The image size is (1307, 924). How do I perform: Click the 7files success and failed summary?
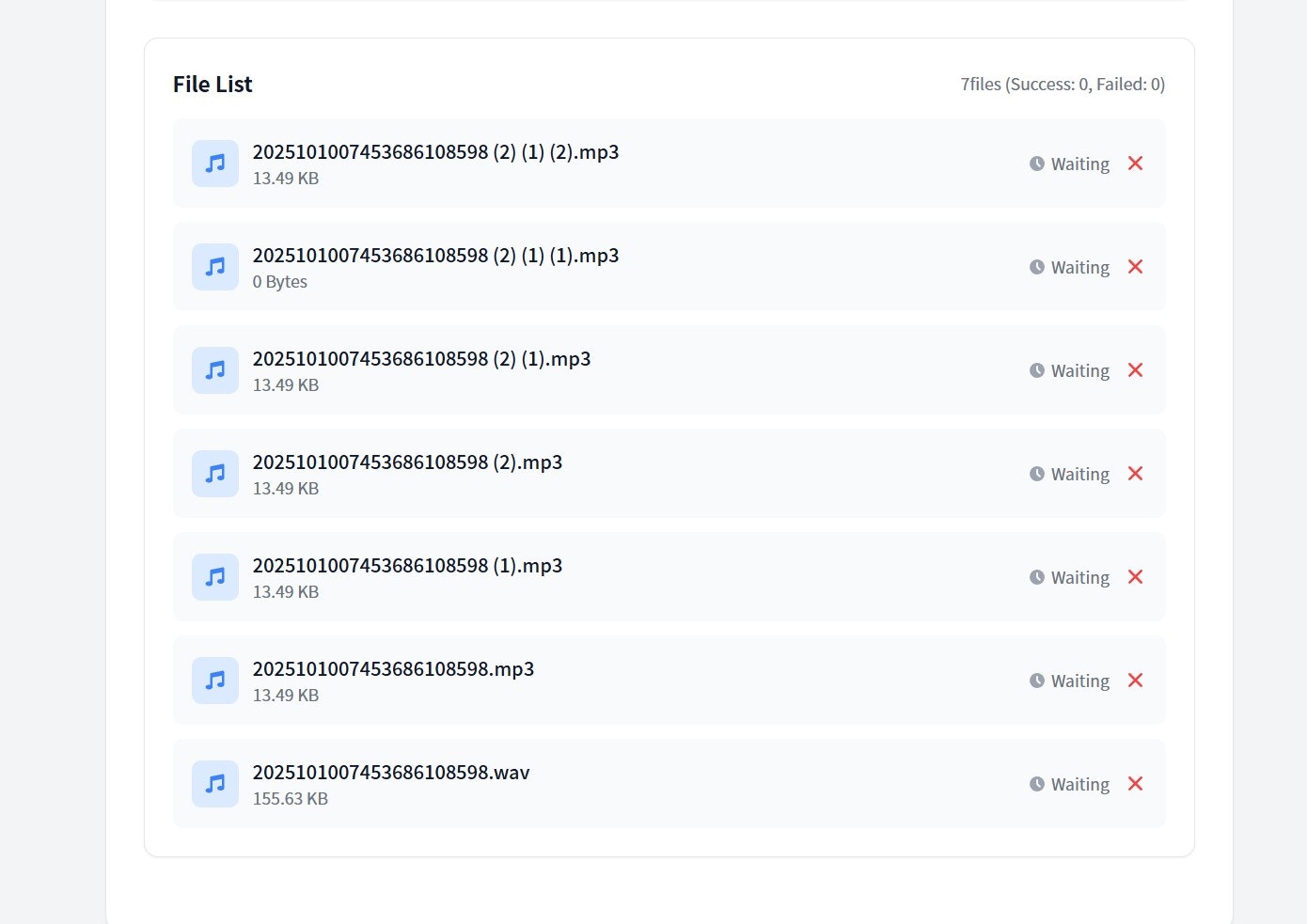coord(1063,85)
